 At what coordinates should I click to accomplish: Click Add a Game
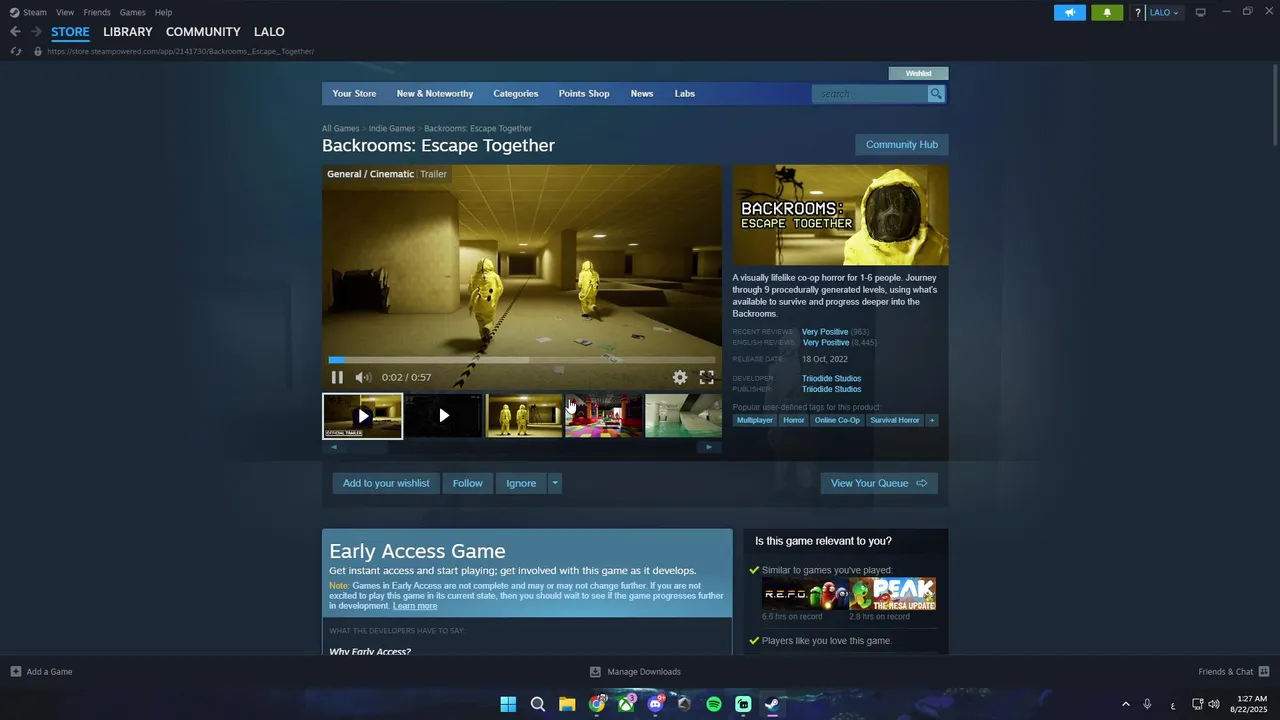tap(41, 672)
